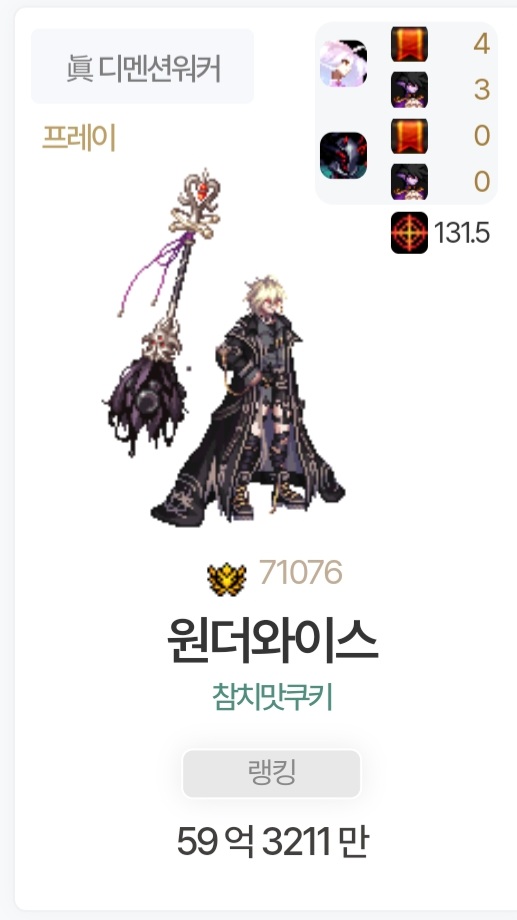Click the gold crest fame icon
Viewport: 517px width, 920px height.
(227, 579)
